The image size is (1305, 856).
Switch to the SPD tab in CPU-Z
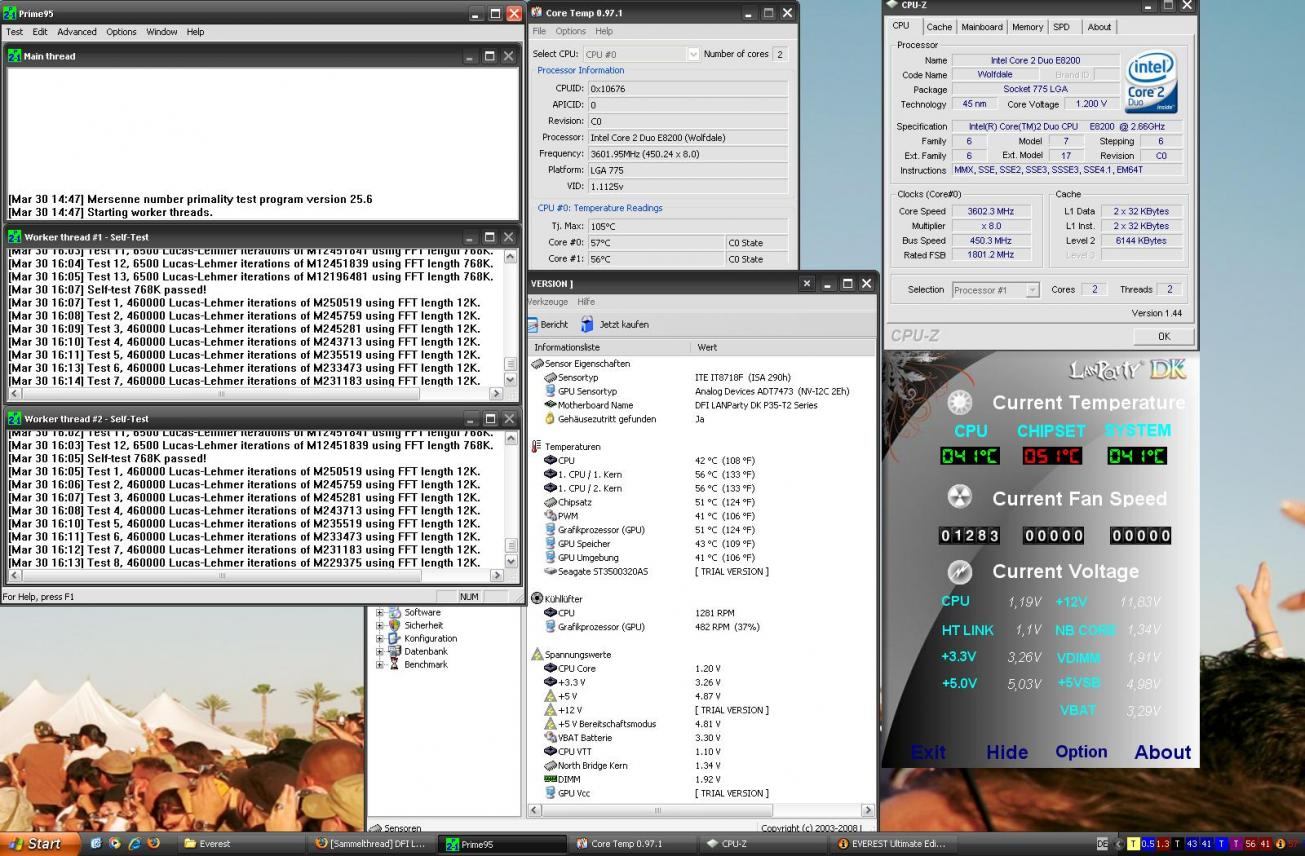coord(1062,27)
